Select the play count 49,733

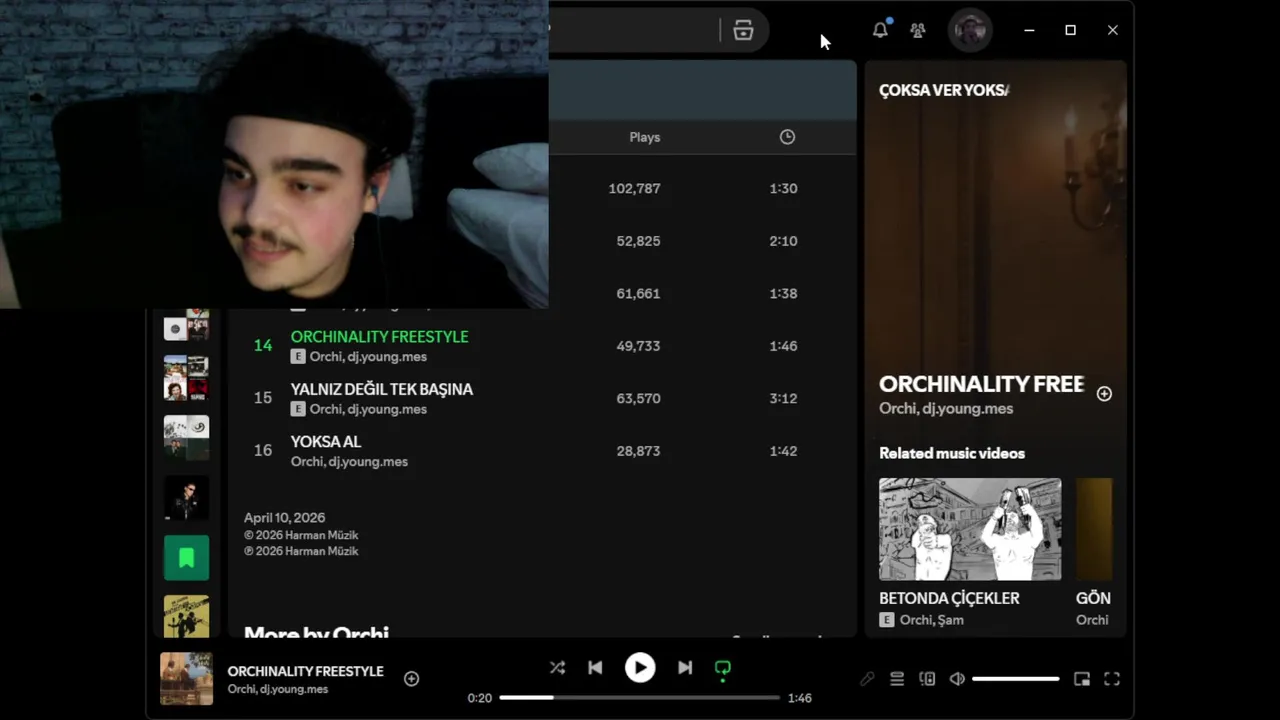pyautogui.click(x=638, y=346)
